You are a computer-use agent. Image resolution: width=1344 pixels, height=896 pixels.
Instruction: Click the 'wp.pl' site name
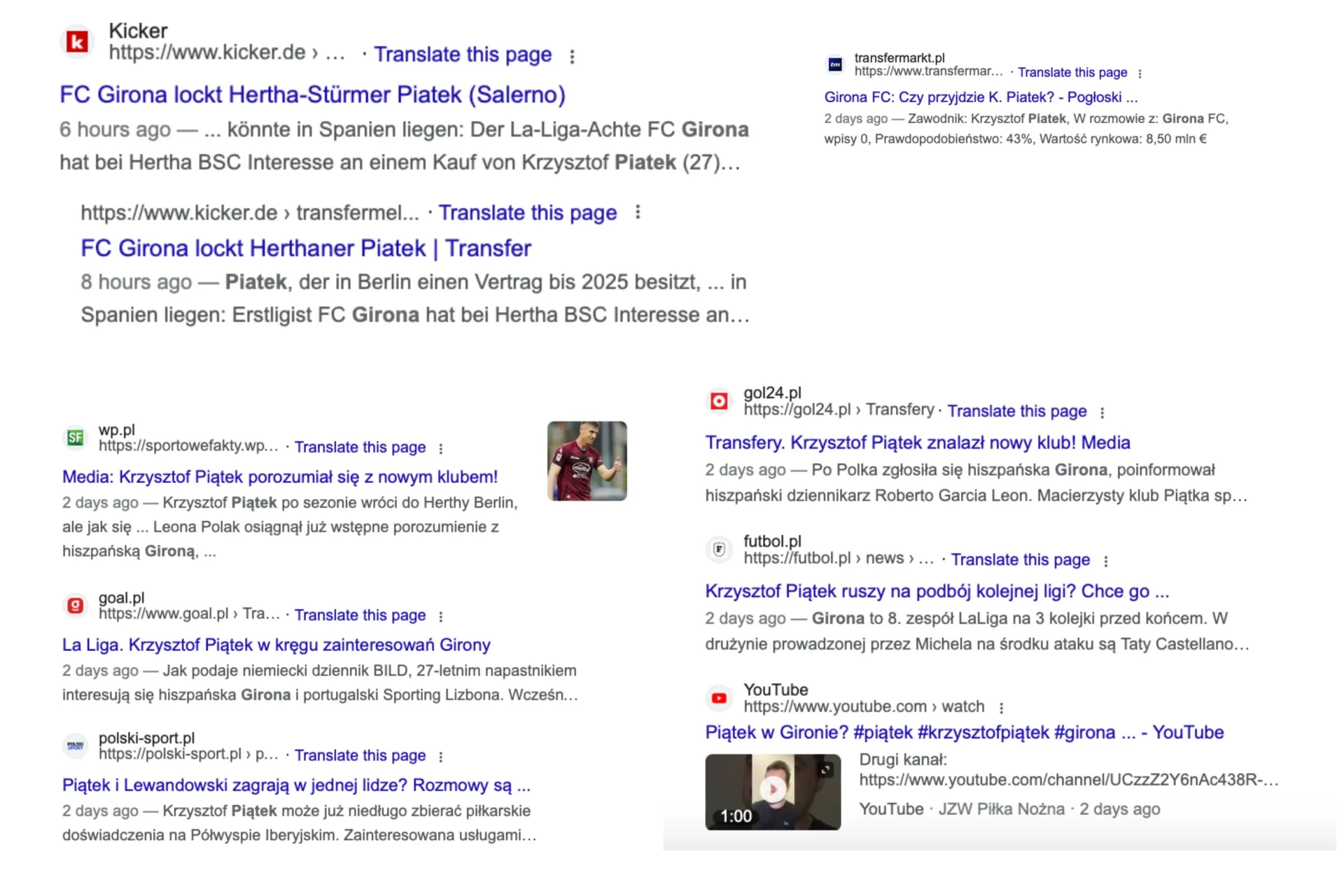[x=117, y=430]
